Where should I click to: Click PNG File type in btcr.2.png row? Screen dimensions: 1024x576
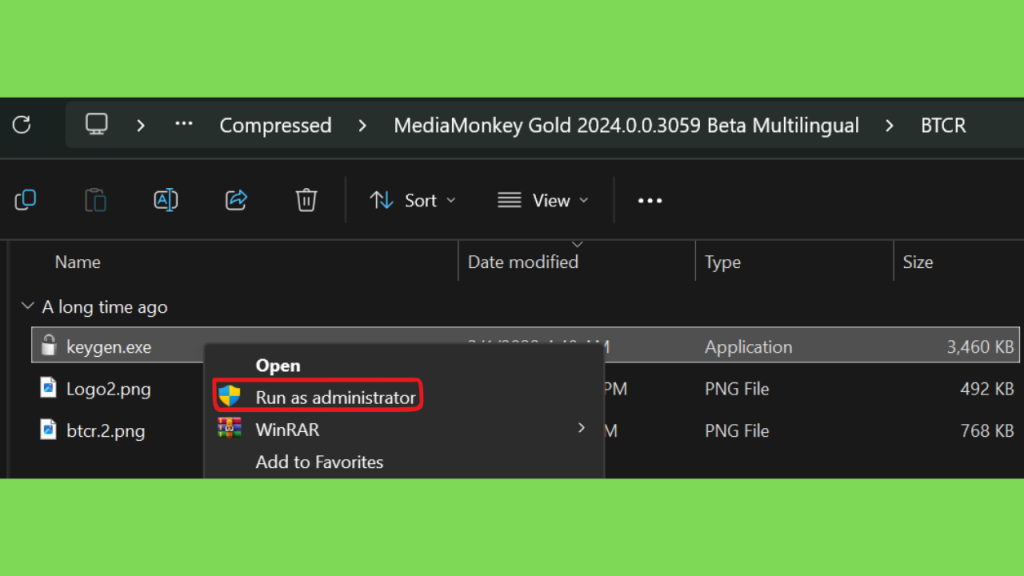point(737,431)
